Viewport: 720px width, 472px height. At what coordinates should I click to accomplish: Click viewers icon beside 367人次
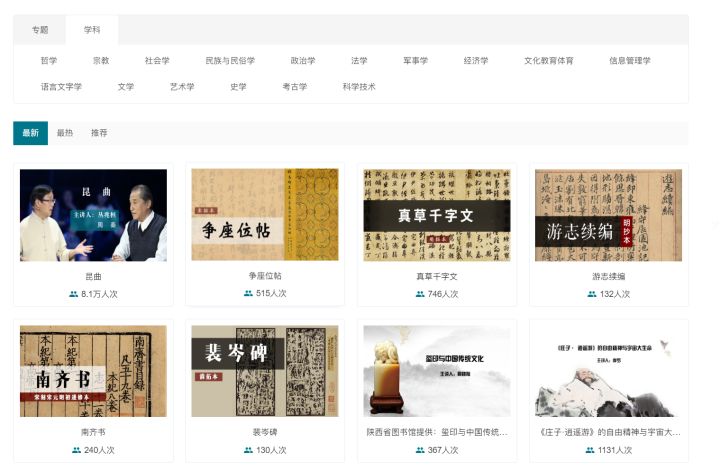point(420,450)
